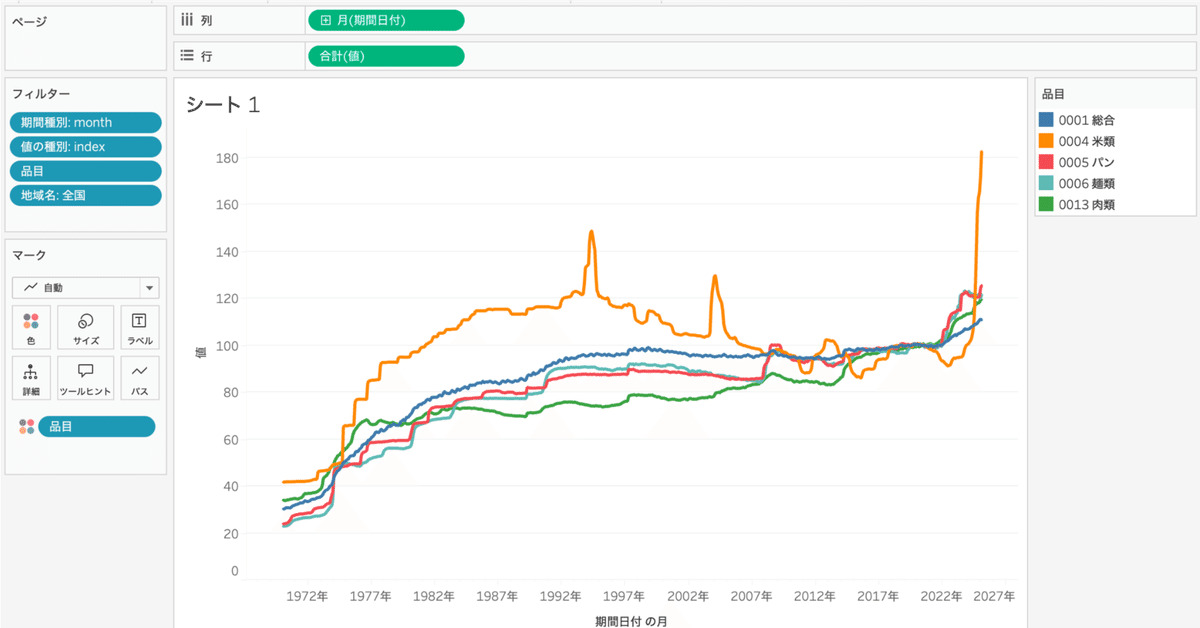
Task: Click the 1992年 x-axis label
Action: [561, 596]
